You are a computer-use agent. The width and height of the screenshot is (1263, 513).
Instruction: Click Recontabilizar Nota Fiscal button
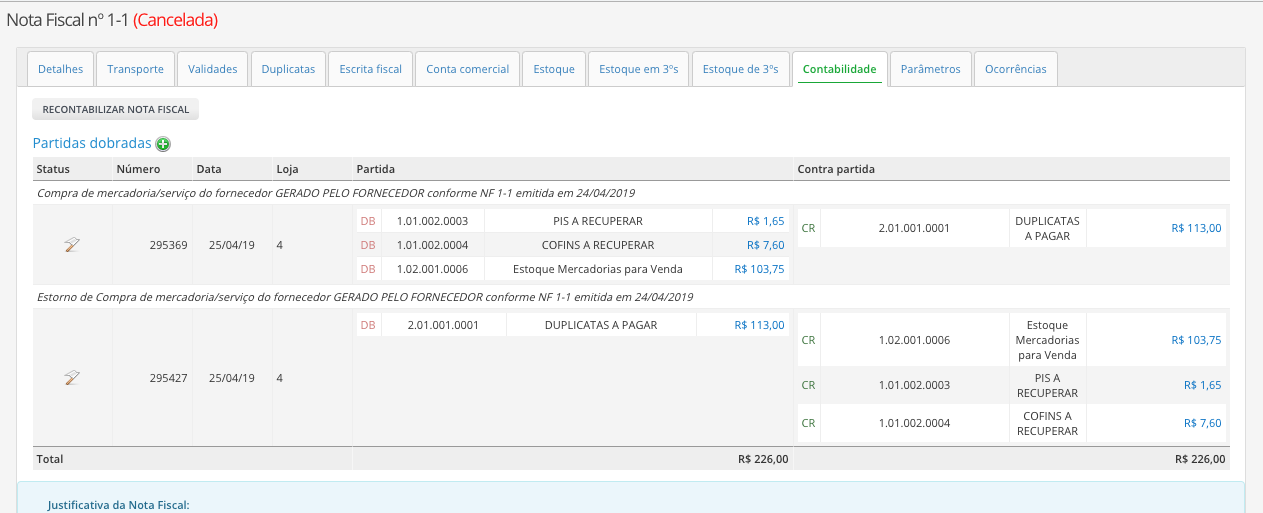tap(116, 109)
